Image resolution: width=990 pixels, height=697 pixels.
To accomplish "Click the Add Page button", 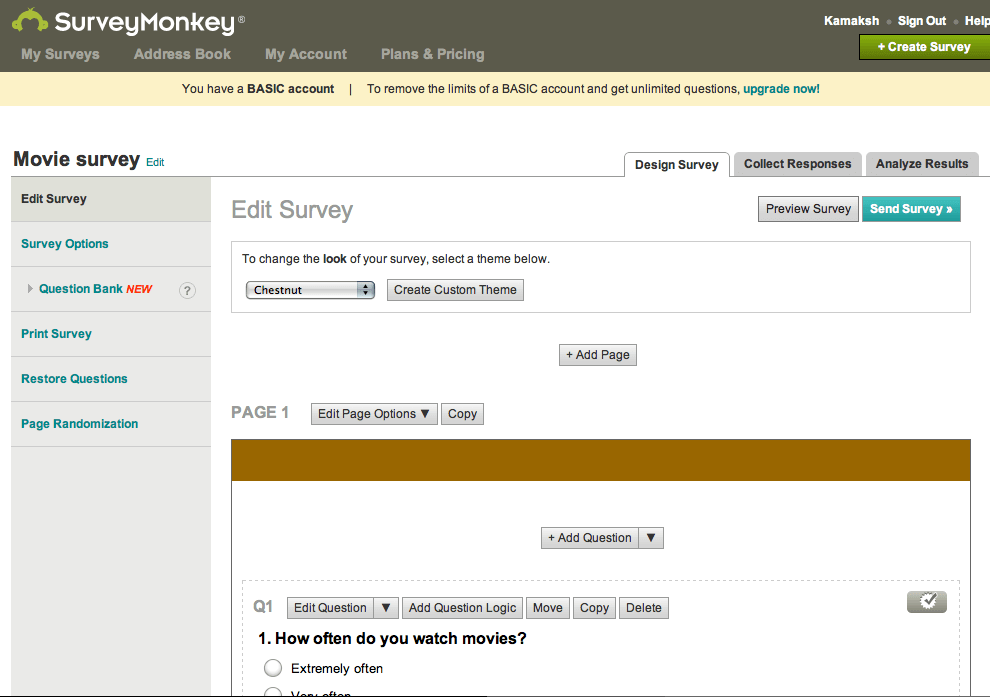I will 598,355.
